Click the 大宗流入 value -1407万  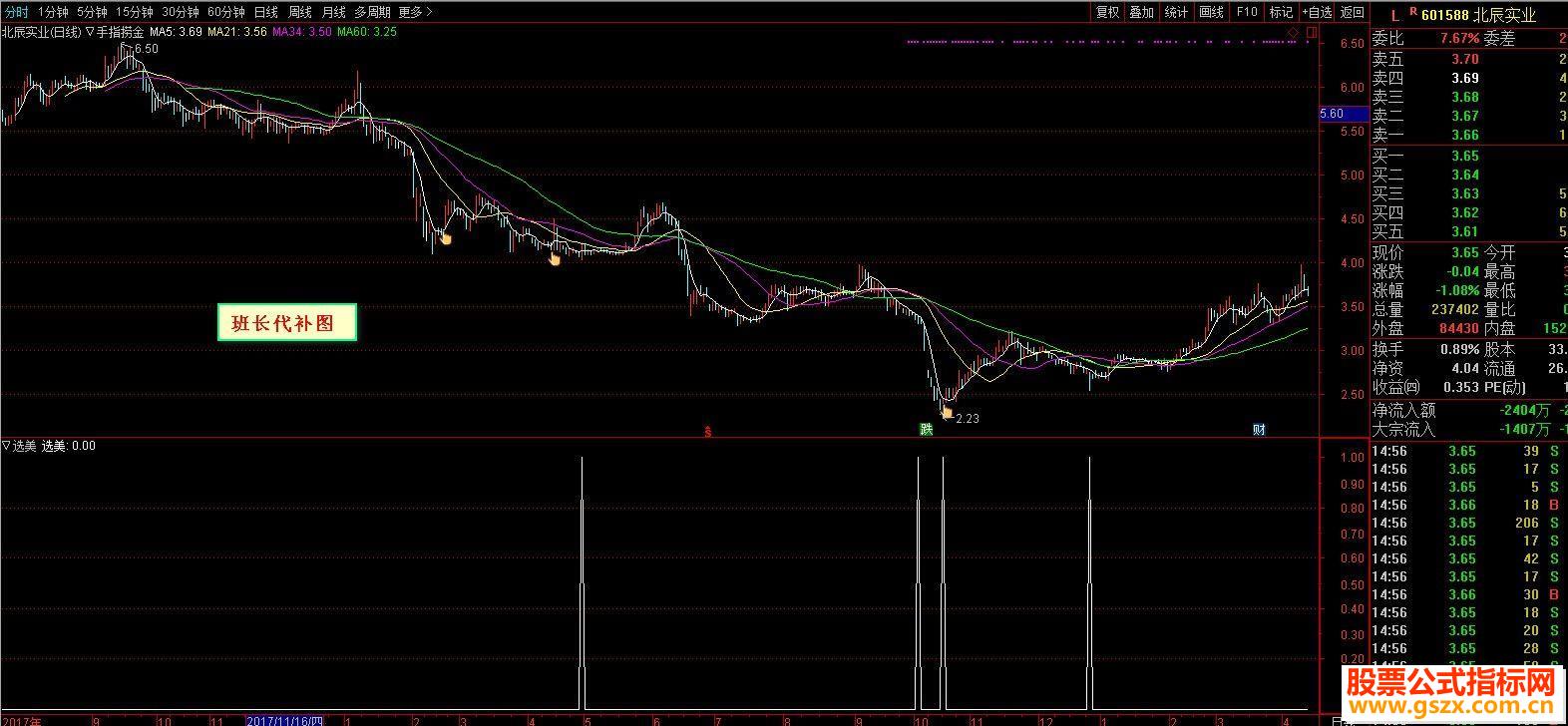1525,429
